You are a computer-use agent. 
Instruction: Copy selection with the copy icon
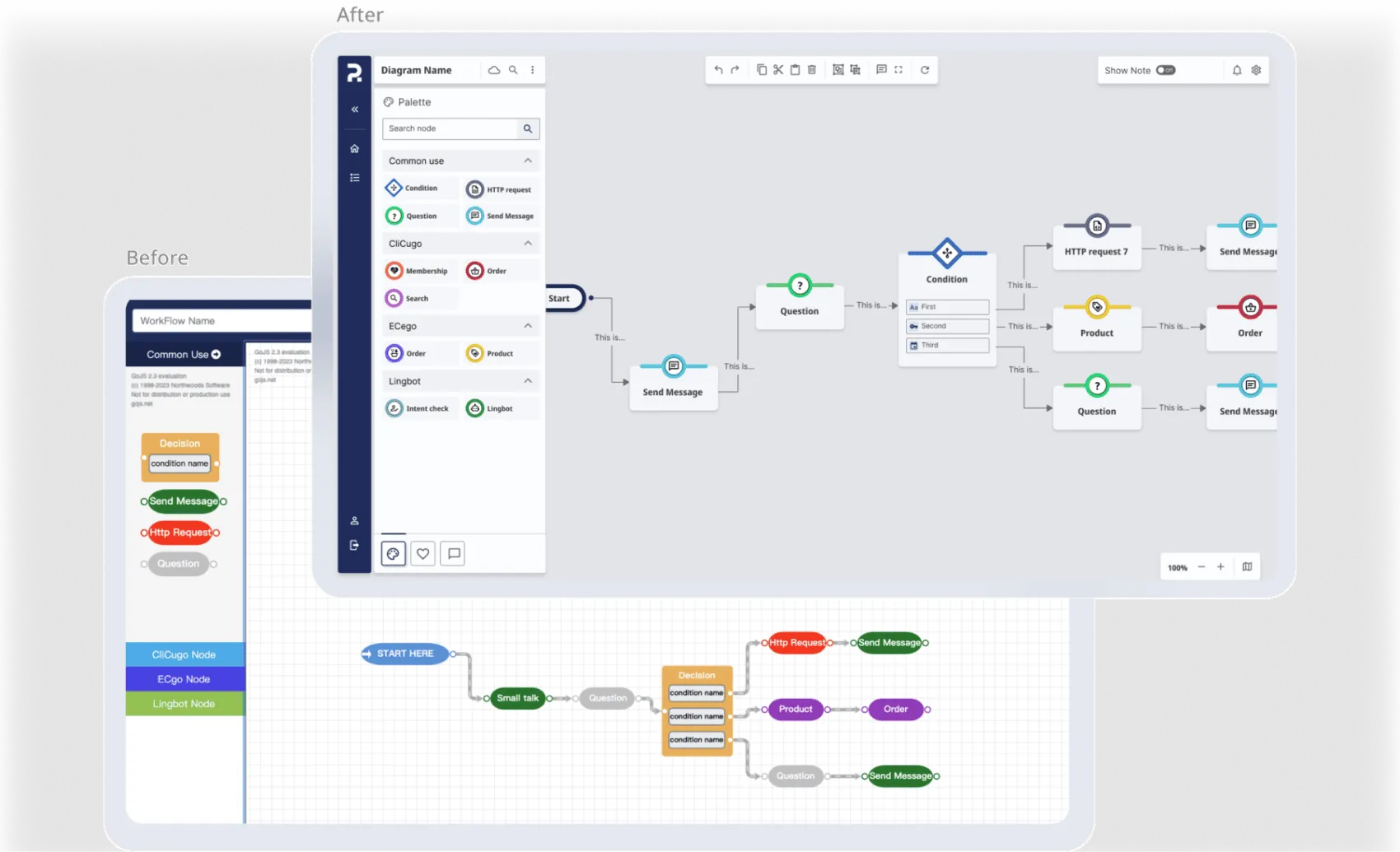[762, 70]
